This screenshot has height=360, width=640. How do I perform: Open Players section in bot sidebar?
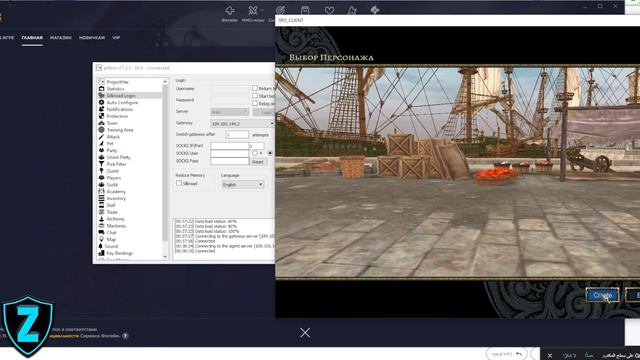[113, 178]
